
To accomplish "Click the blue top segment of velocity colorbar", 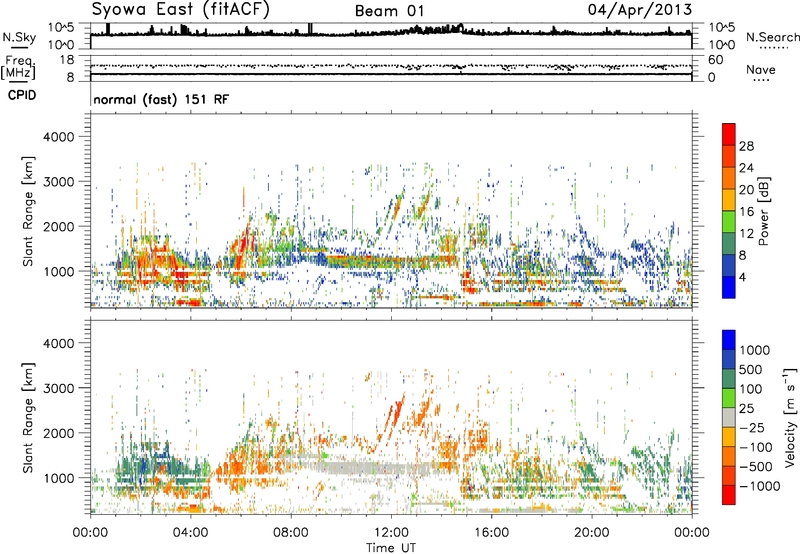I will click(x=729, y=340).
